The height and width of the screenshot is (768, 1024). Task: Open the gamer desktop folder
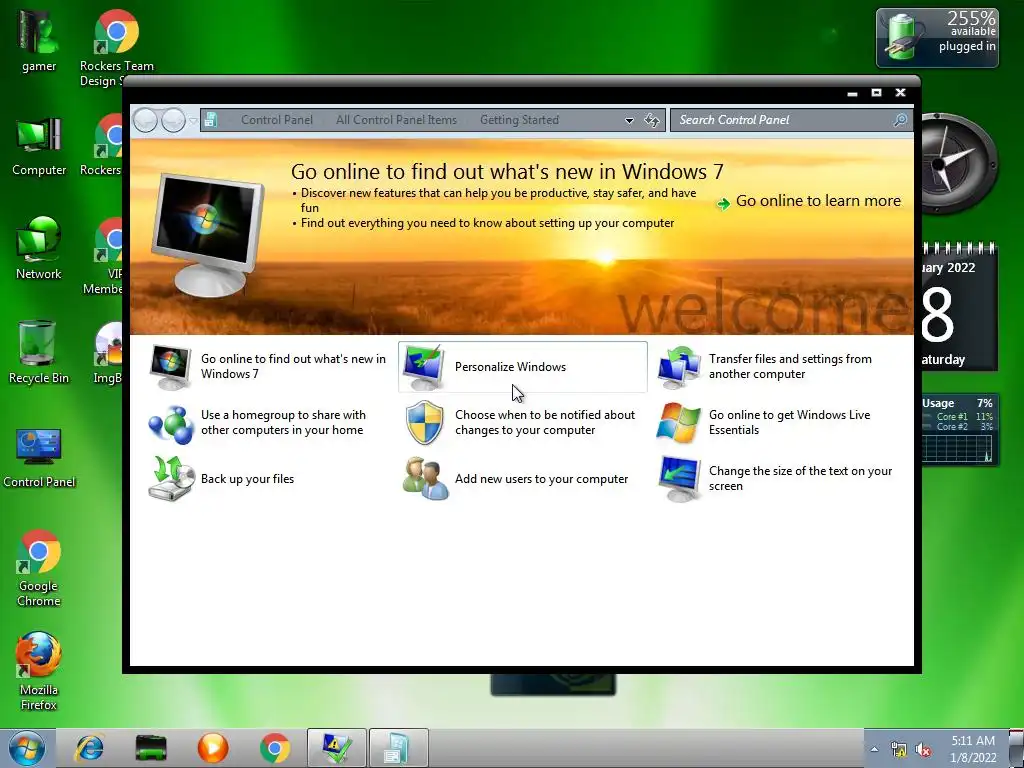tap(39, 40)
